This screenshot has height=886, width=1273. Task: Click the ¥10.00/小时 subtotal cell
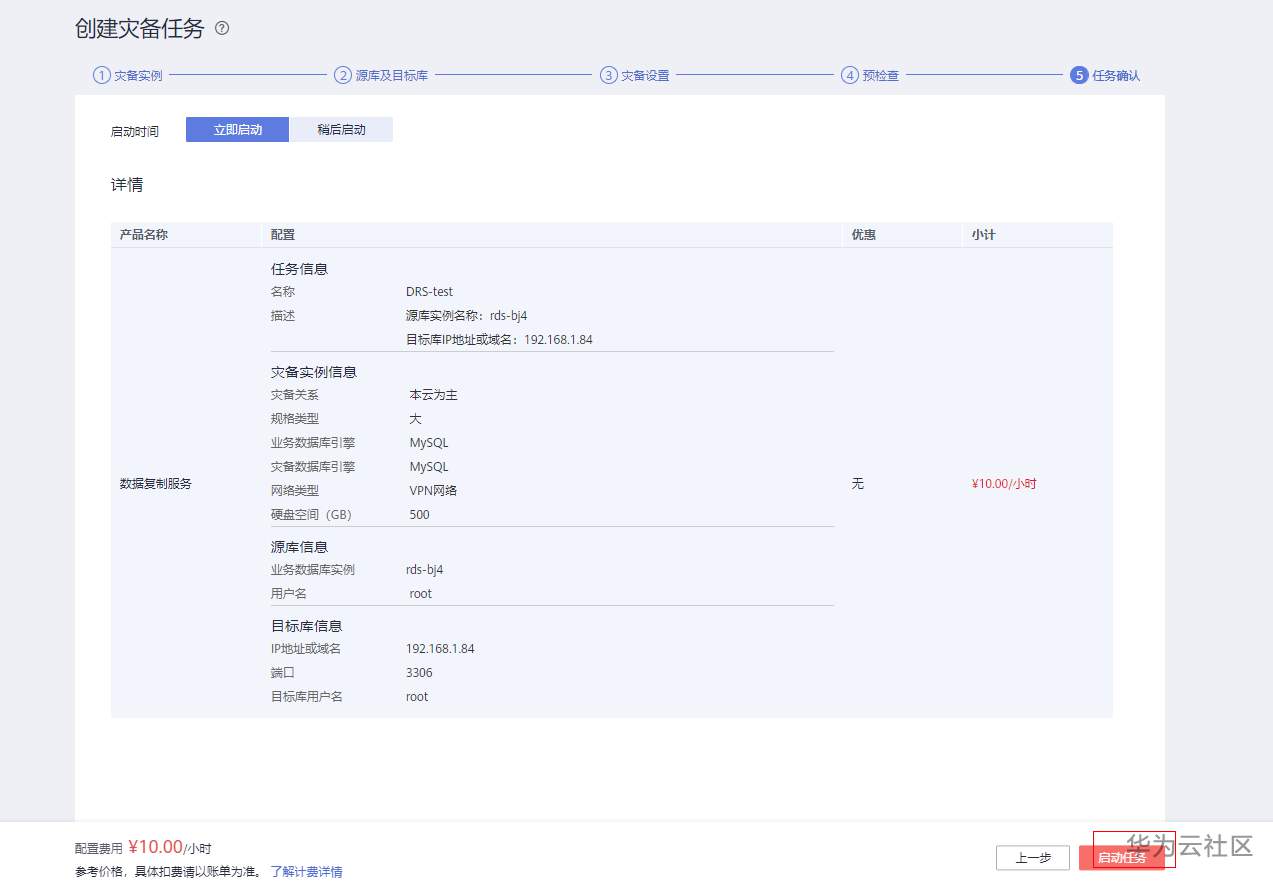(x=1004, y=484)
